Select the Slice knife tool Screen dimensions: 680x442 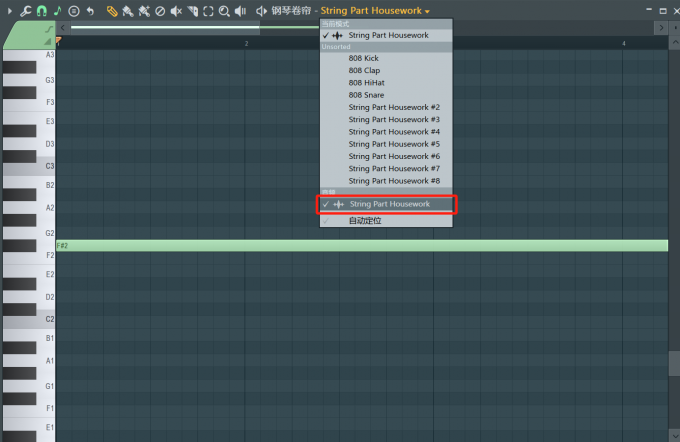pyautogui.click(x=193, y=11)
